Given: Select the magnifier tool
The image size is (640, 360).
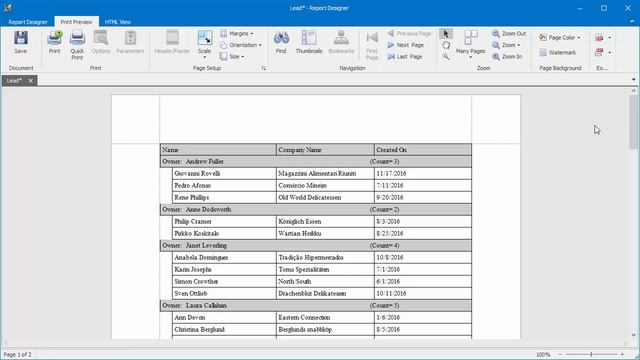Looking at the screenshot, I should (446, 56).
